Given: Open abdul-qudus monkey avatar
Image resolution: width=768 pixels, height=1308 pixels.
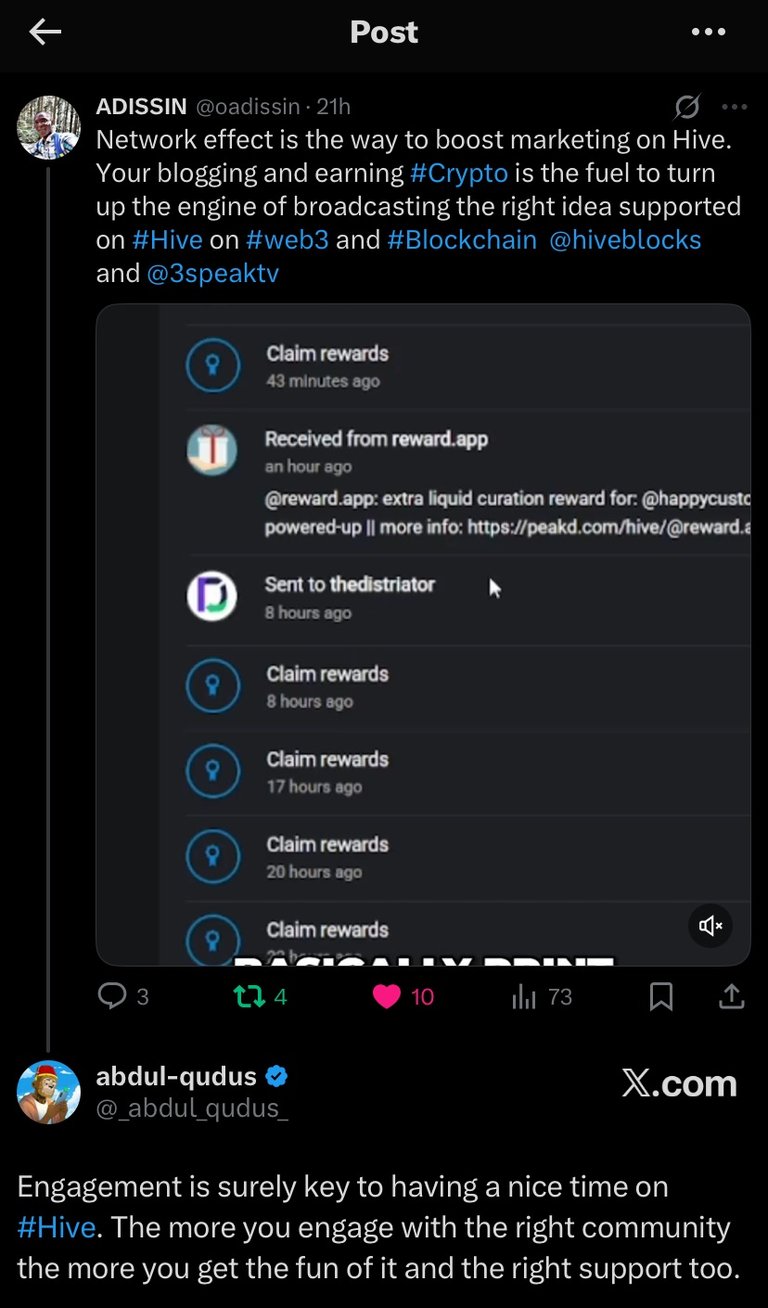Looking at the screenshot, I should point(49,1092).
